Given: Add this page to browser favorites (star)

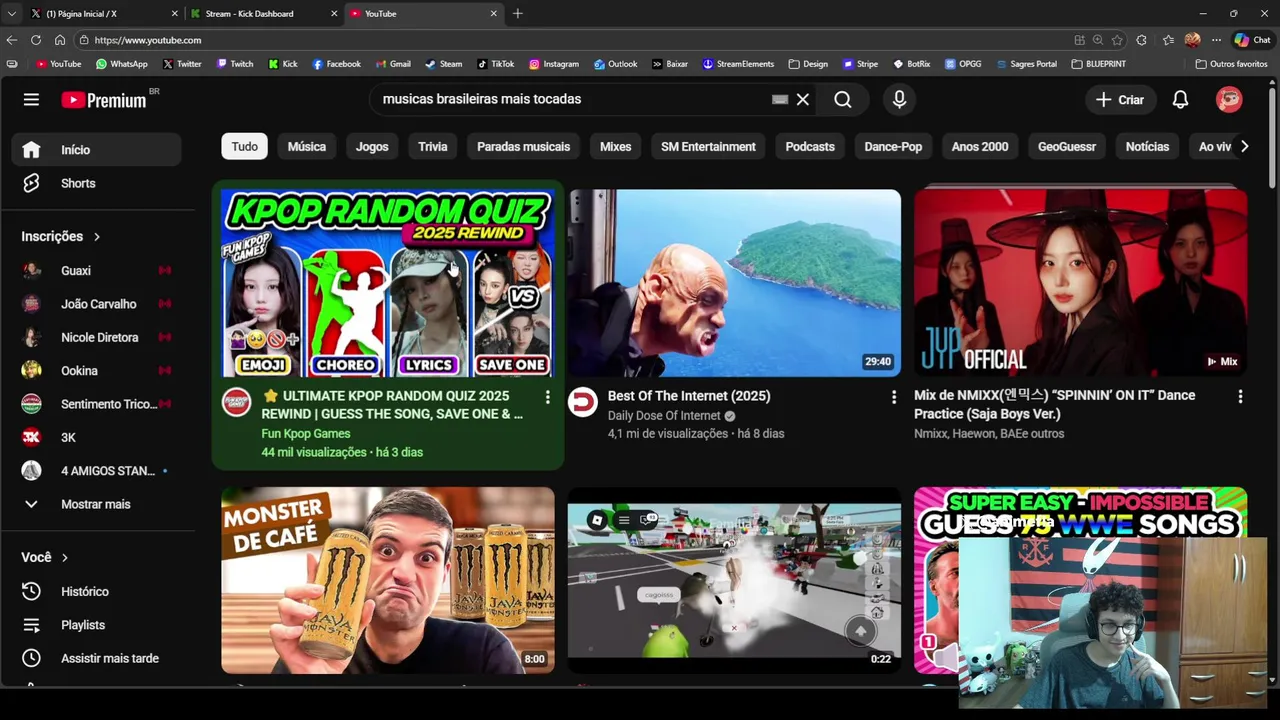Looking at the screenshot, I should 1117,40.
